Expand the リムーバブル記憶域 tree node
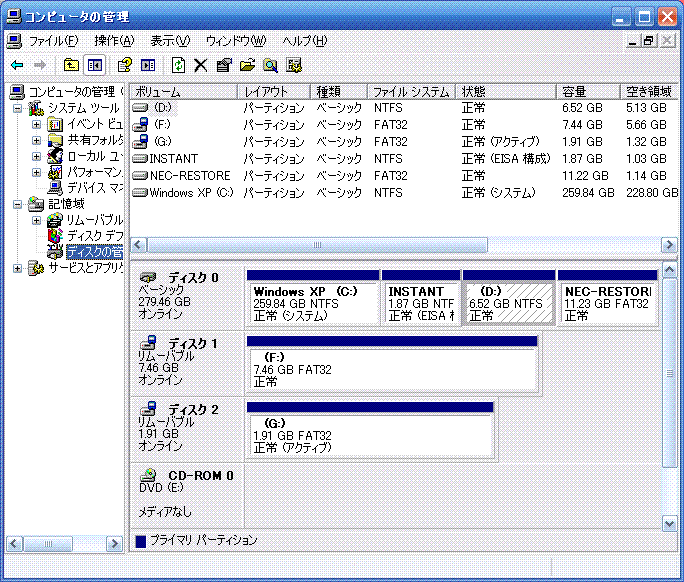 [x=37, y=220]
